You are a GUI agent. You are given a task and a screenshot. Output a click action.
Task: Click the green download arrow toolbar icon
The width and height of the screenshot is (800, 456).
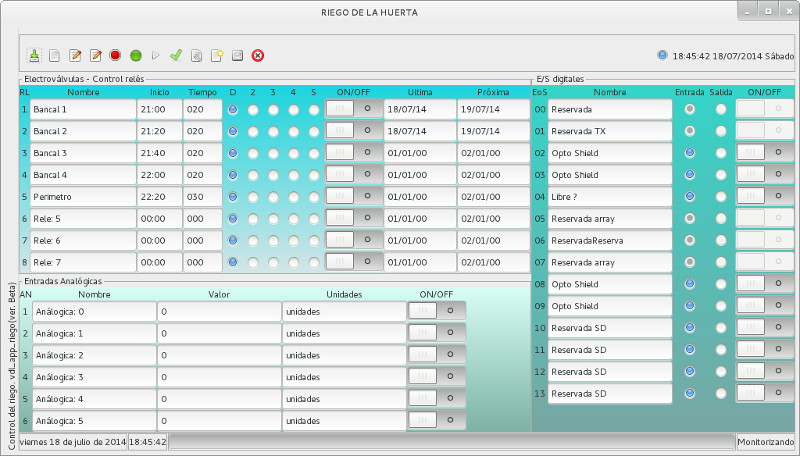(x=34, y=56)
